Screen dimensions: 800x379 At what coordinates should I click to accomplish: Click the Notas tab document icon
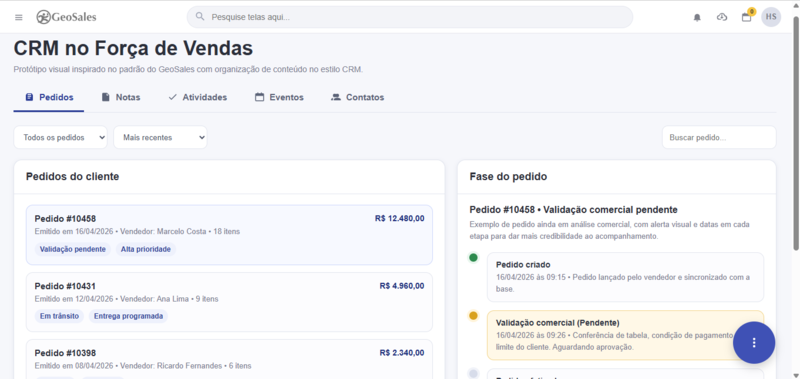tap(105, 97)
